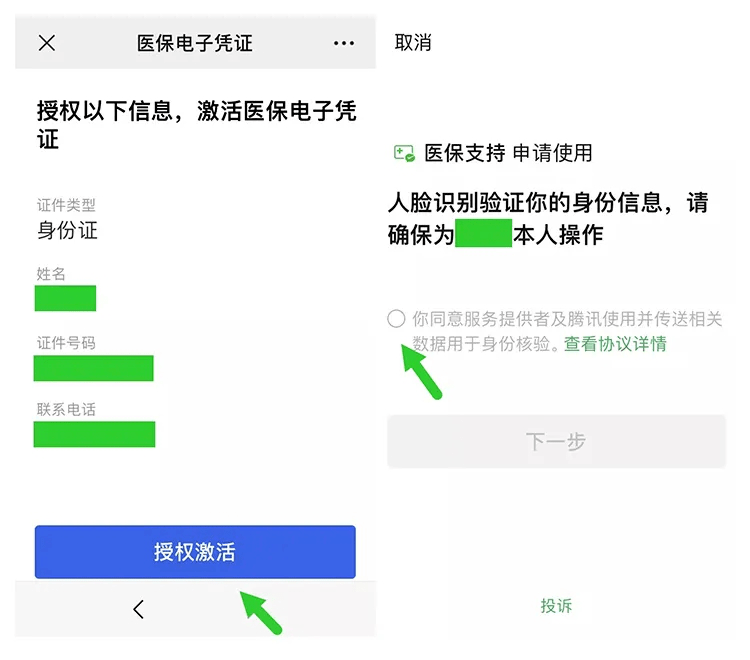Click the redacted 证件号码 value field

tap(94, 367)
